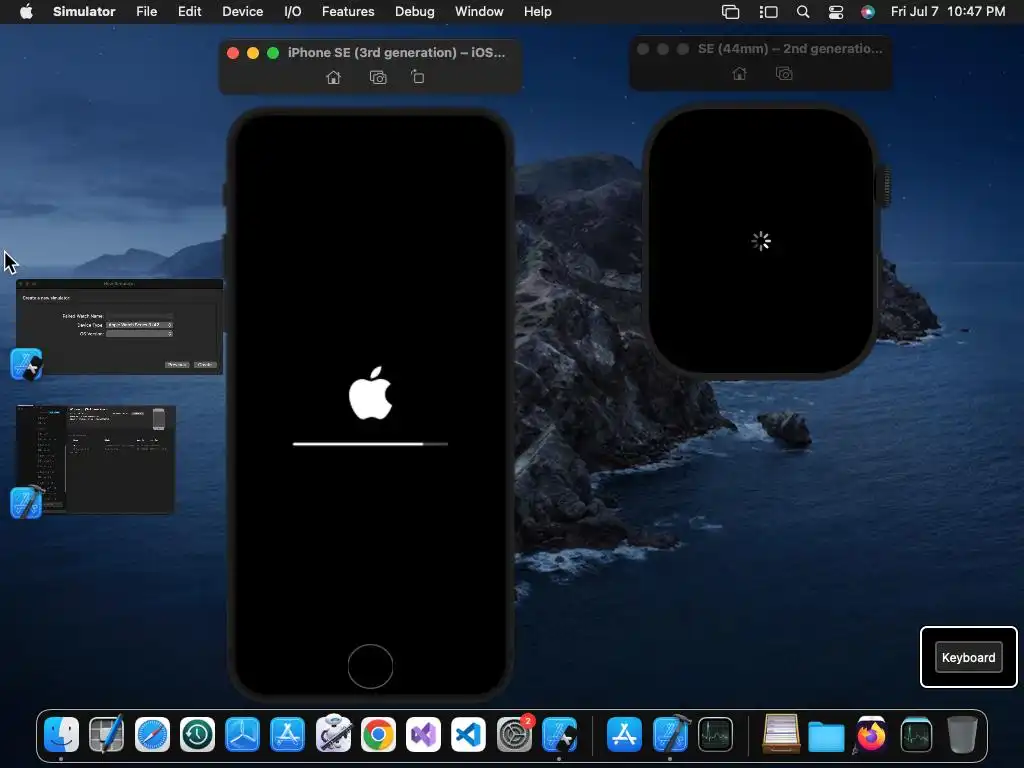The image size is (1024, 768).
Task: Open Finder from the Dock
Action: coord(61,735)
